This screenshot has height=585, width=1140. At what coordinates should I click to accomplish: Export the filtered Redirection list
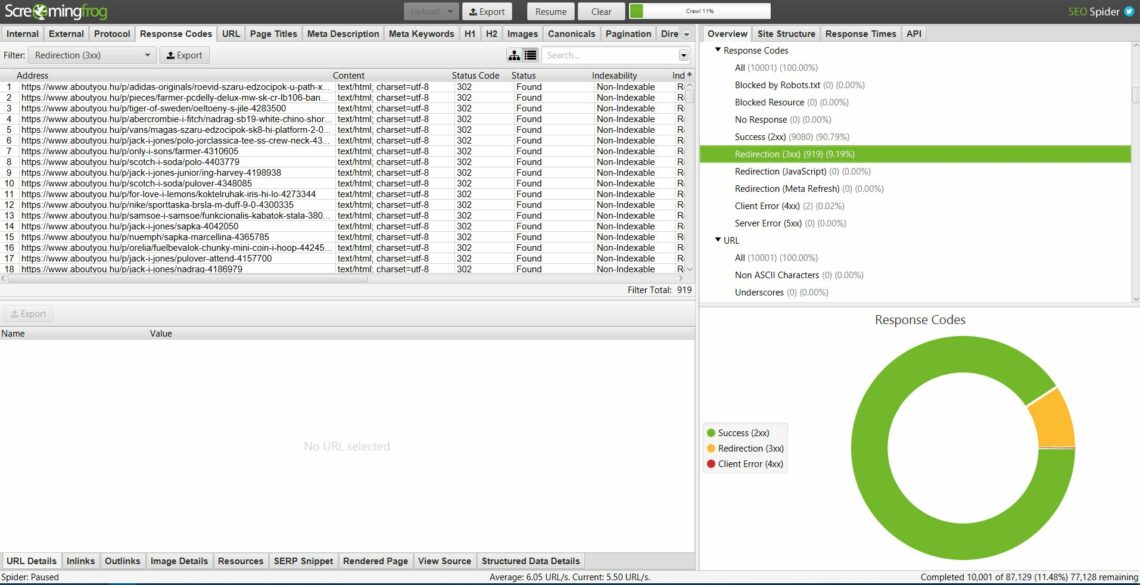click(185, 55)
